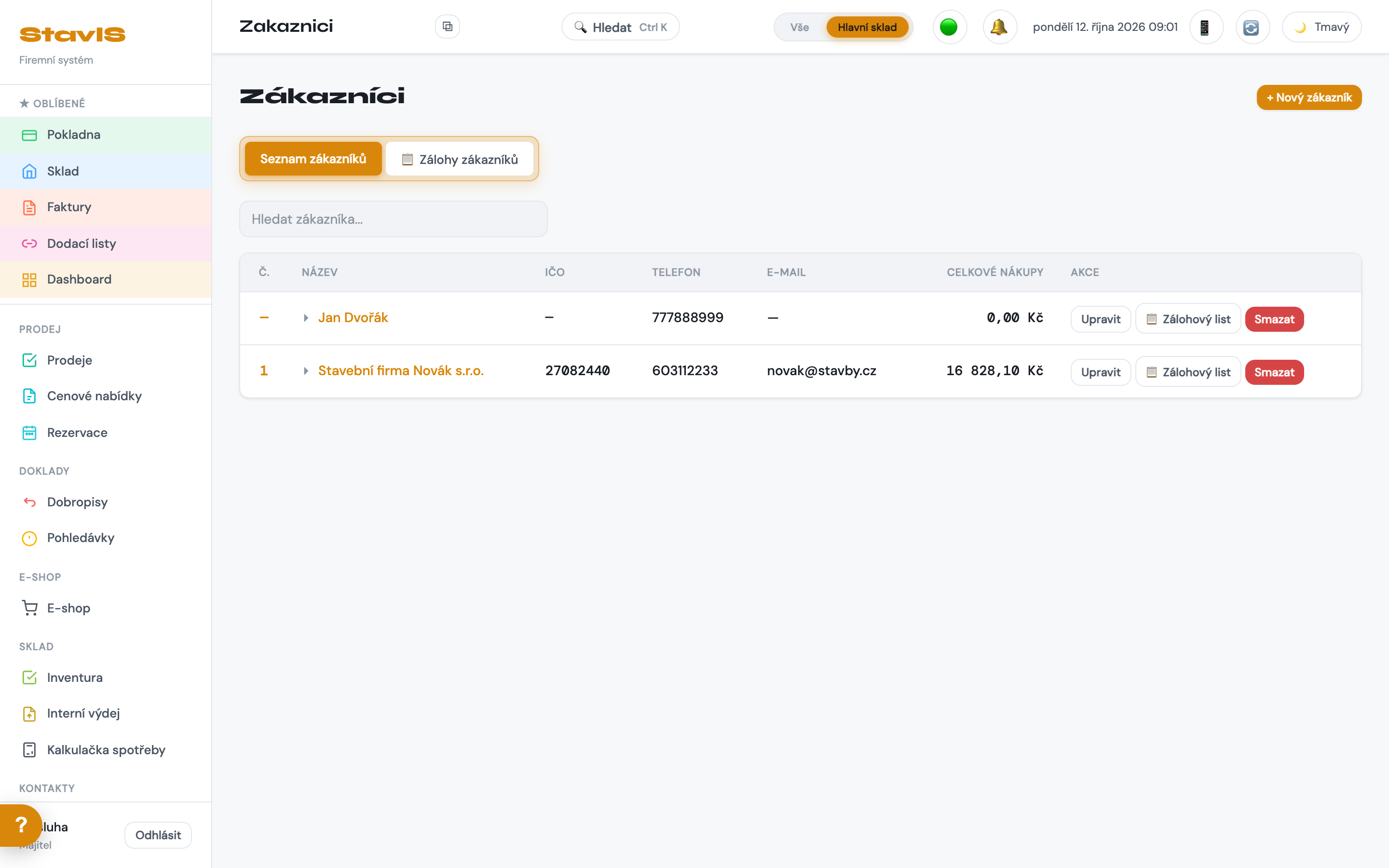Open Pokladna from favorites sidebar

[x=106, y=135]
